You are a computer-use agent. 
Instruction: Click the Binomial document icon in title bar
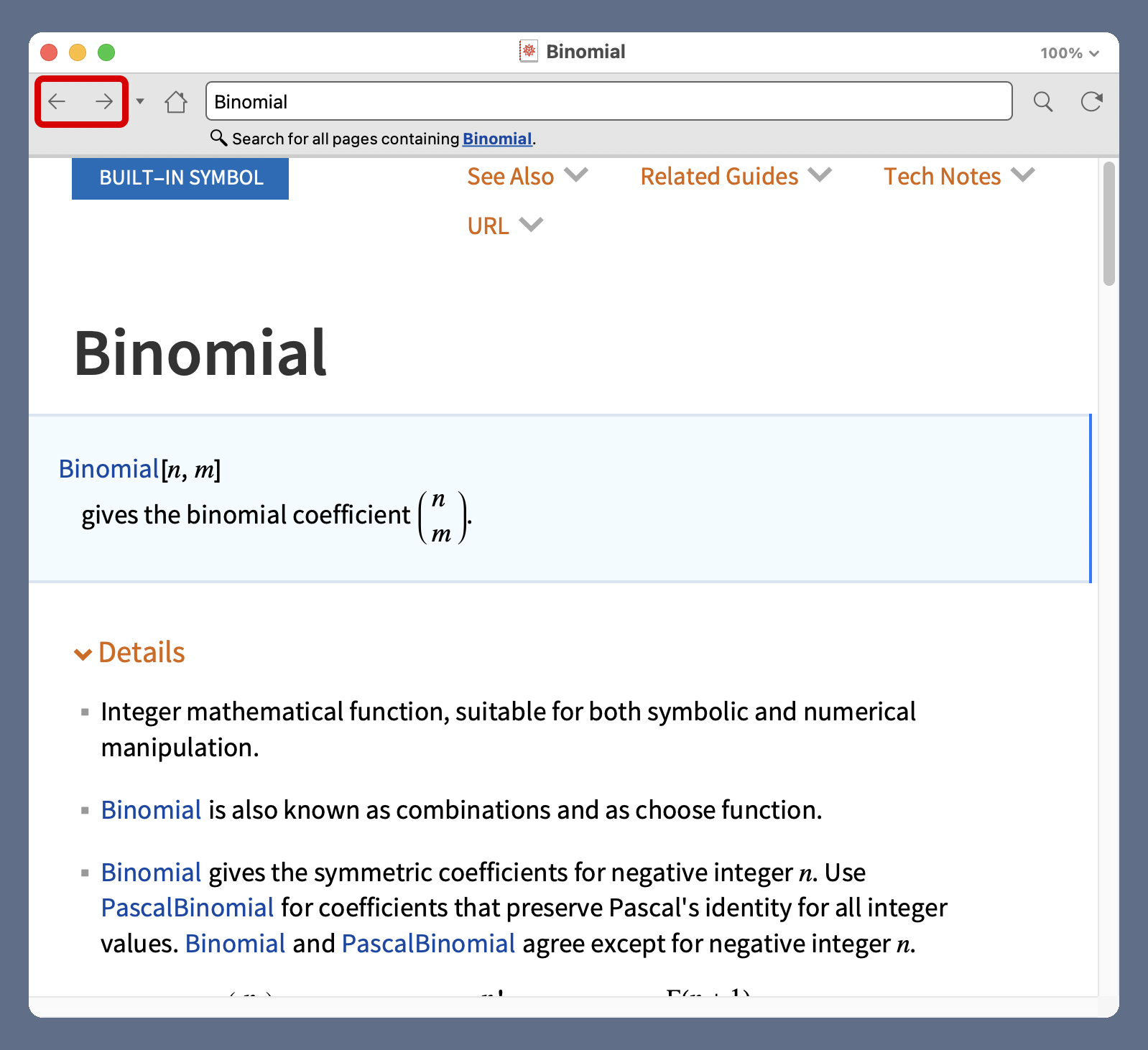coord(529,52)
